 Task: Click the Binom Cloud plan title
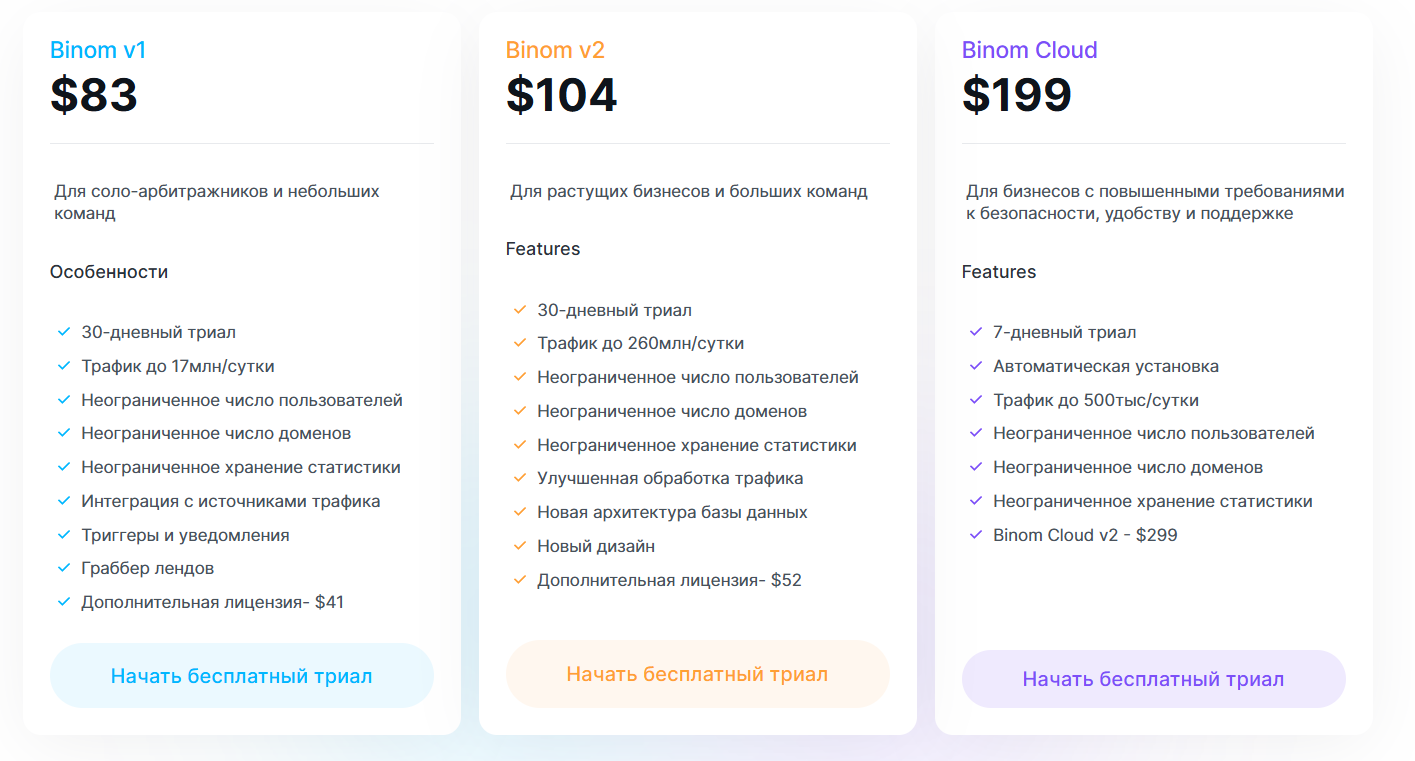tap(1030, 50)
